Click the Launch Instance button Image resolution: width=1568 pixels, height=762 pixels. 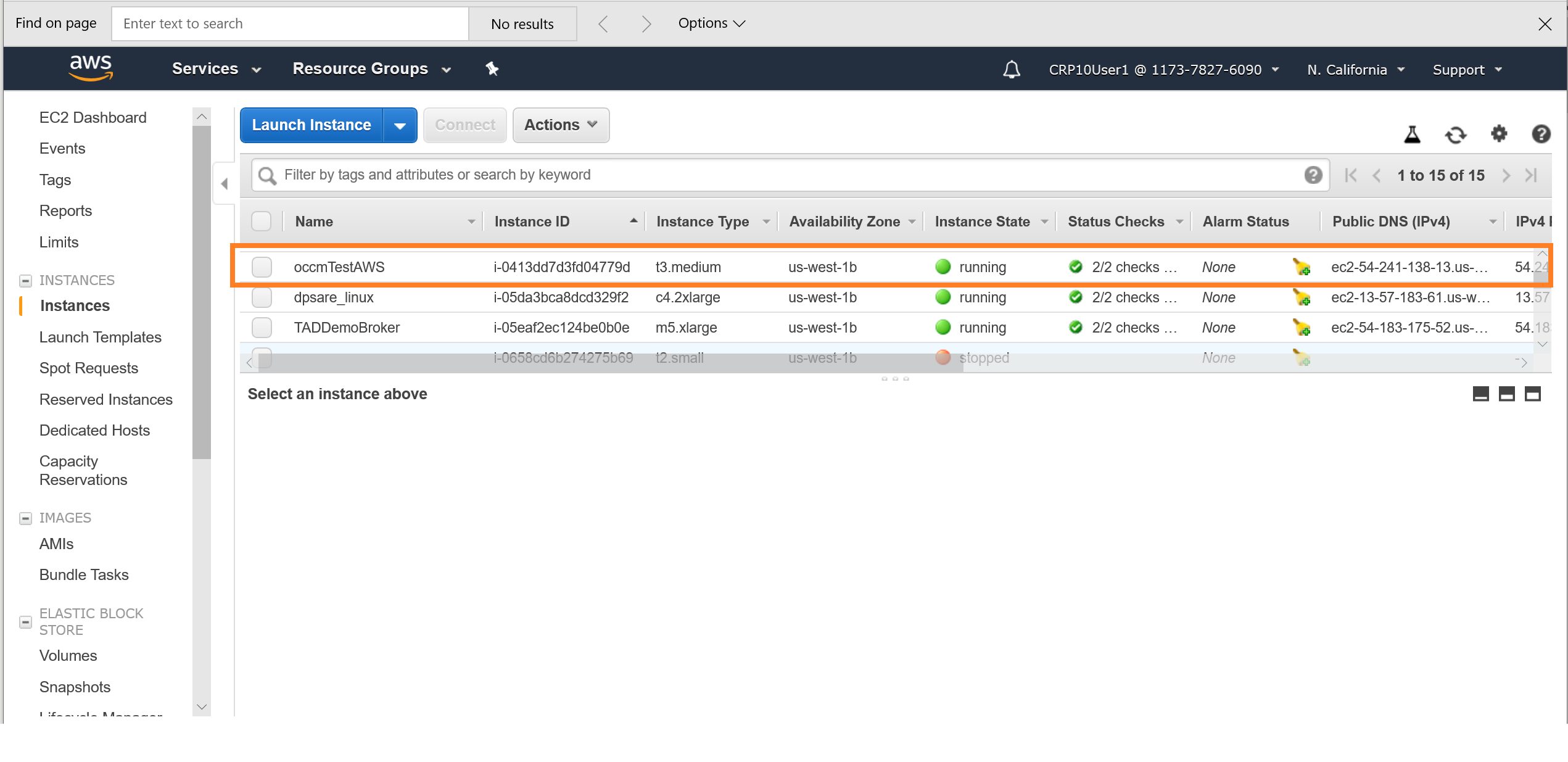(x=310, y=125)
